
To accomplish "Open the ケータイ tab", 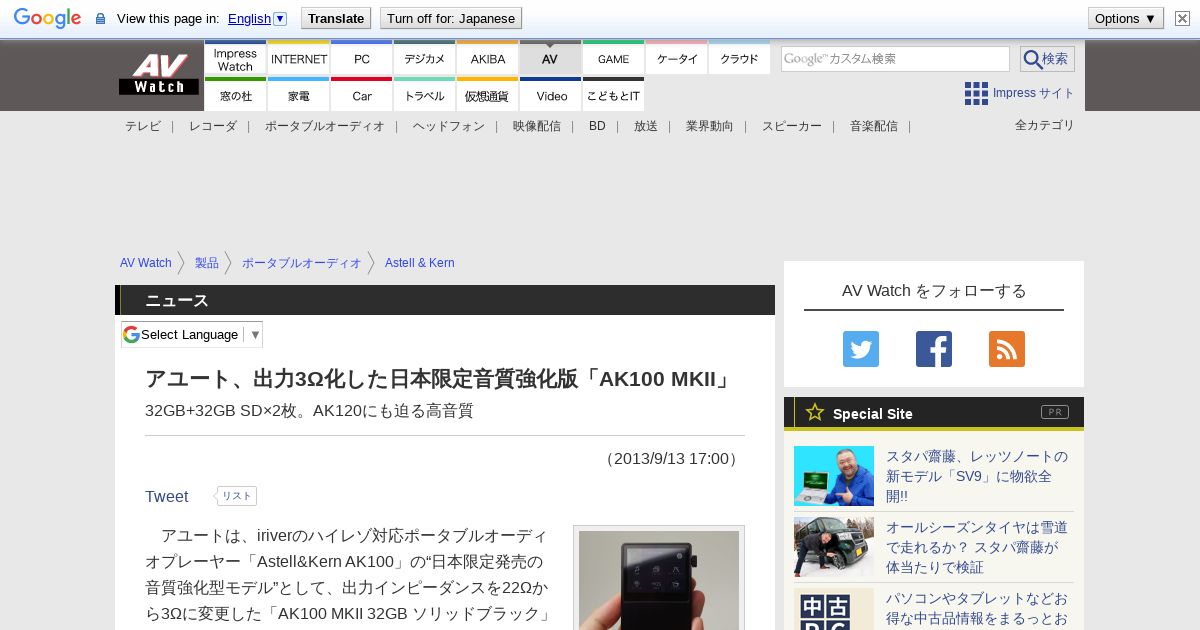I will coord(677,59).
